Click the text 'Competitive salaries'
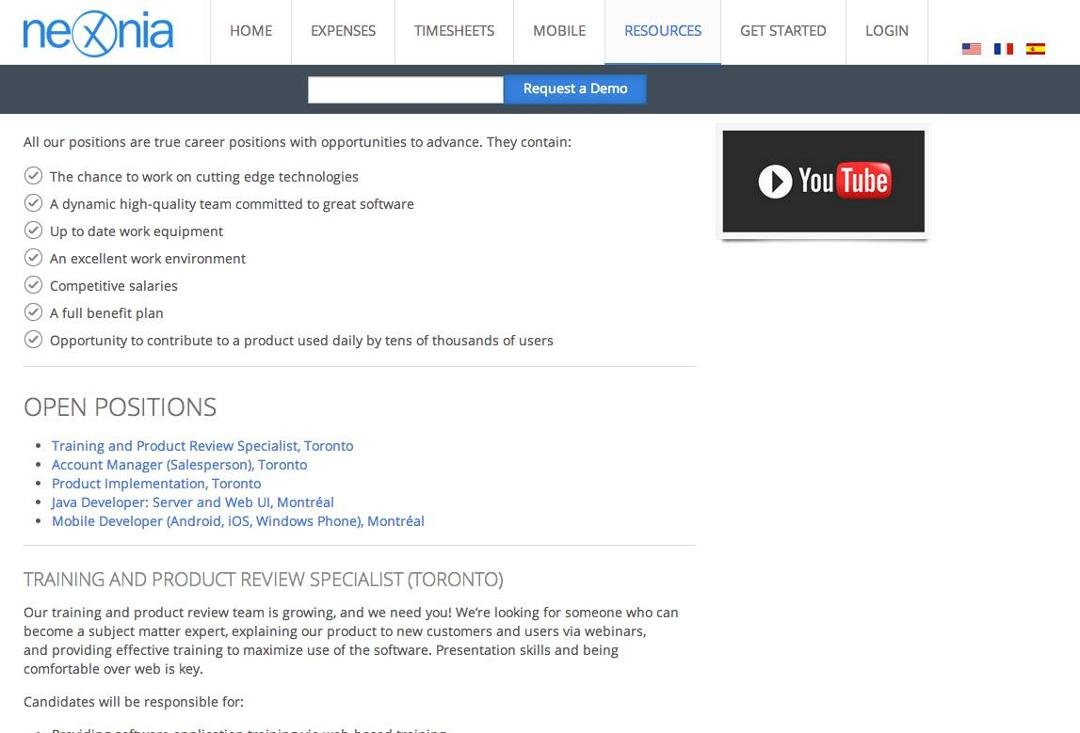This screenshot has height=733, width=1080. 114,286
